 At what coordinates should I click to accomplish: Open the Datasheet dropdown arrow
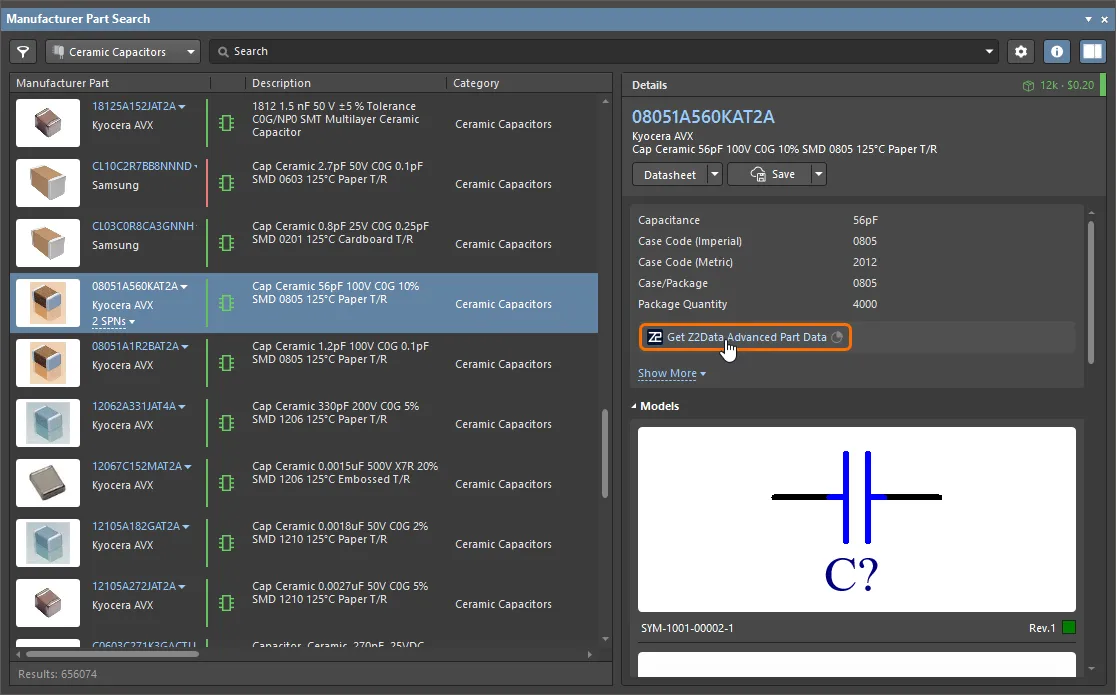tap(714, 174)
